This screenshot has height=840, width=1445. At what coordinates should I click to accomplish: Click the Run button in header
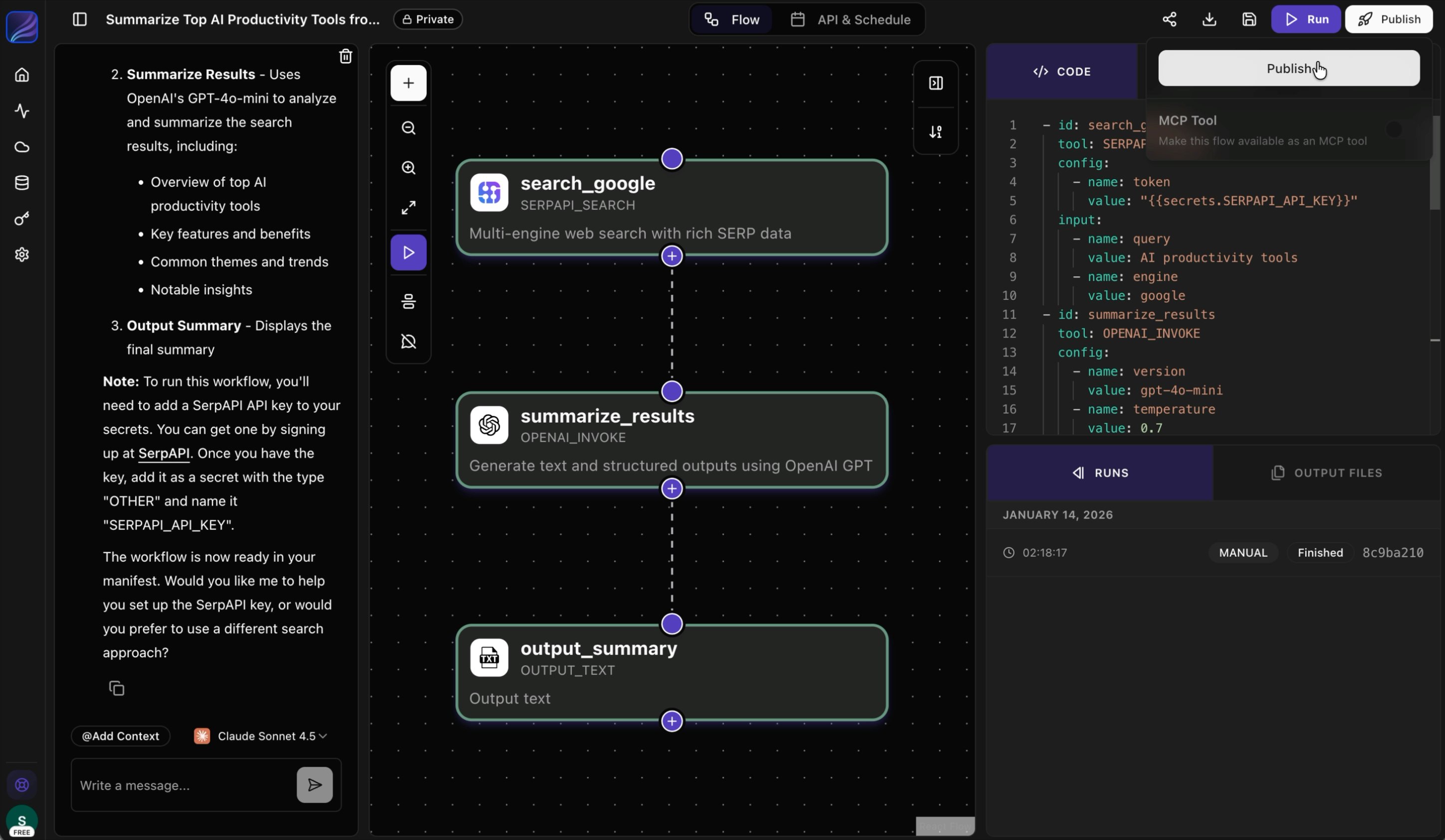coord(1306,19)
